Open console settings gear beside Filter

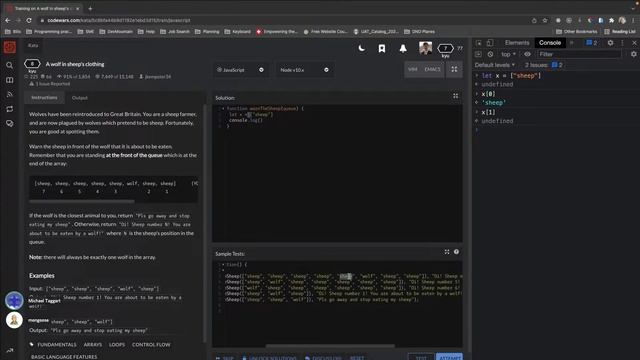pyautogui.click(x=633, y=54)
